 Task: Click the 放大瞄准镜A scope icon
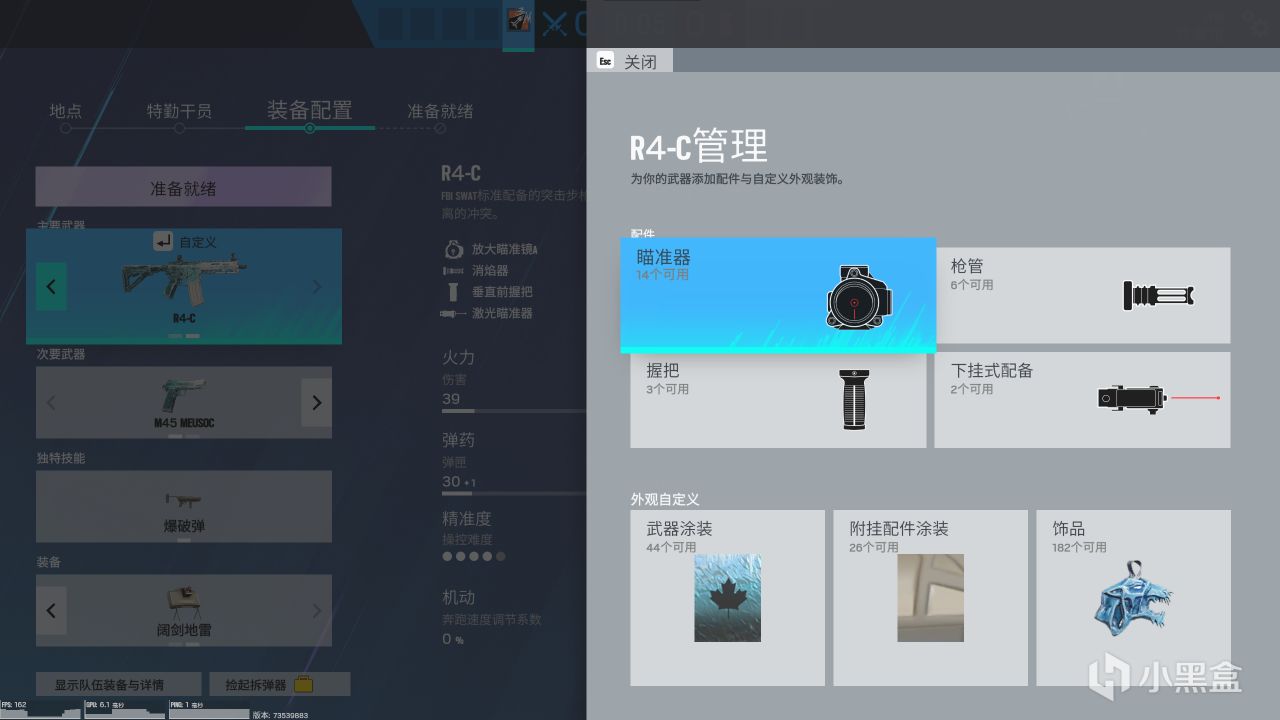453,249
